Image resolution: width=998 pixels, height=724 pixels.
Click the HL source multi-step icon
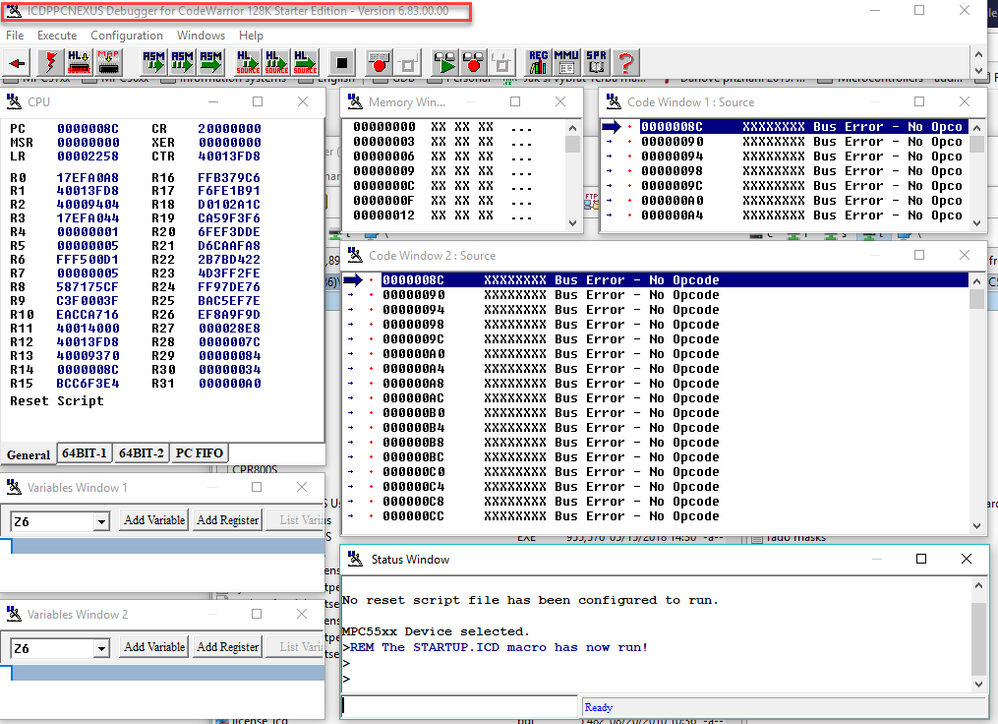click(x=277, y=63)
